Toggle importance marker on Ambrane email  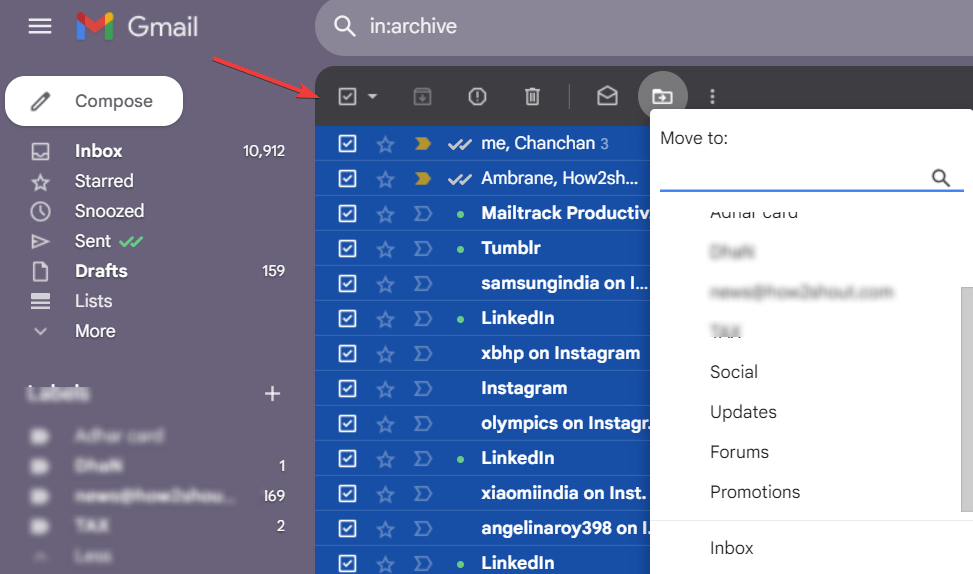point(422,179)
